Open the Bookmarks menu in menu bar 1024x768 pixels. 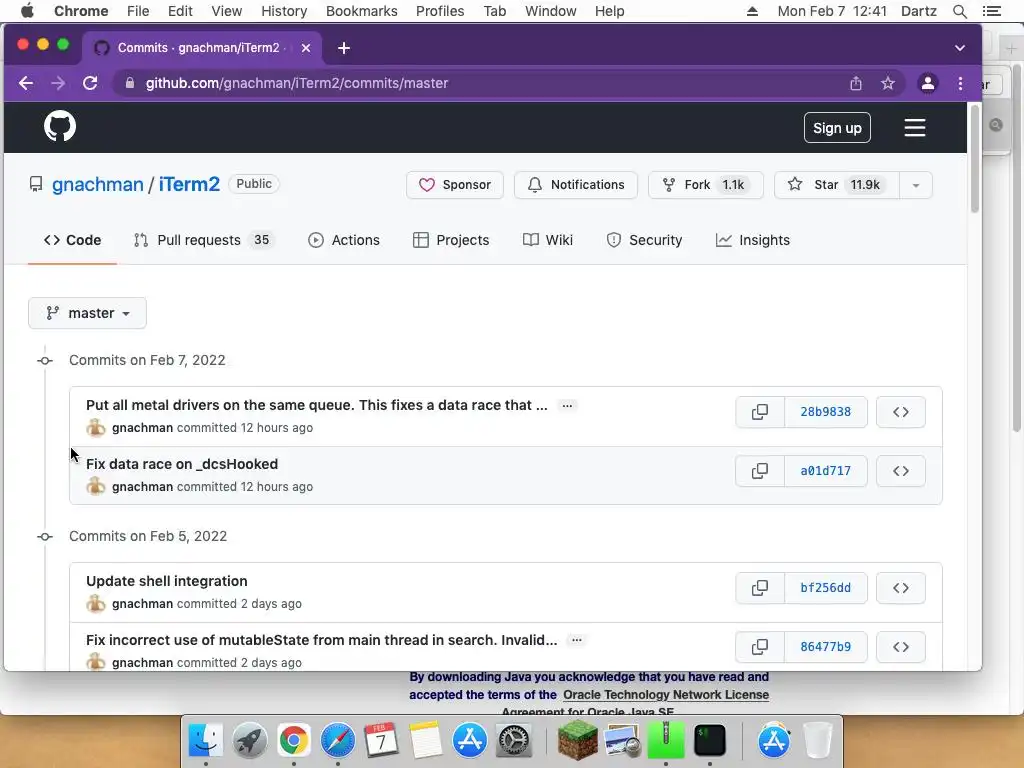(x=362, y=11)
